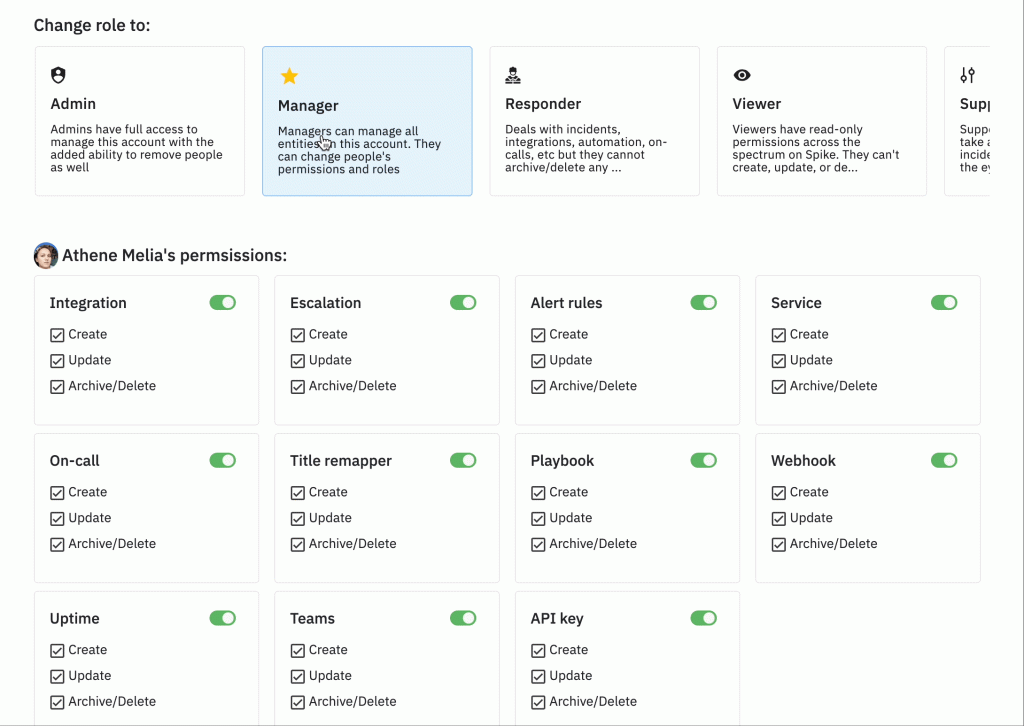The image size is (1024, 726).
Task: Uncheck Create under Title remapper
Action: point(298,493)
